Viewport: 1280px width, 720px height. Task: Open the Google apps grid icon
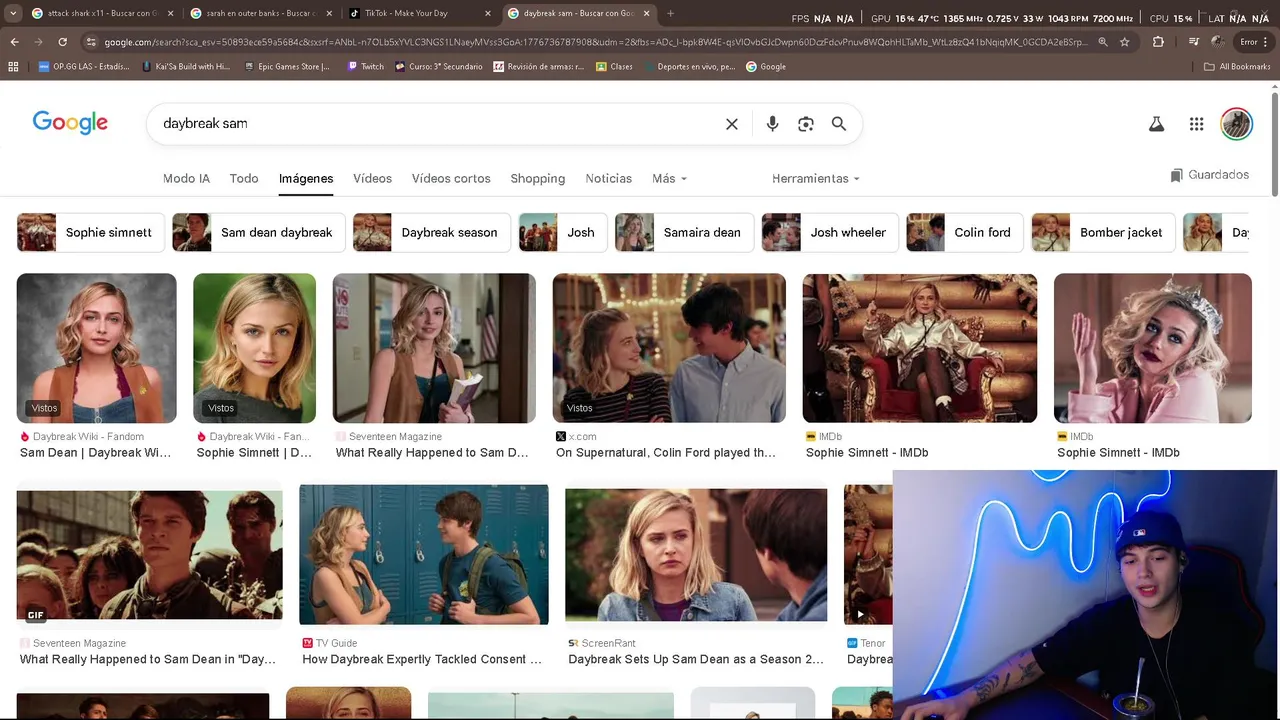[x=1196, y=124]
